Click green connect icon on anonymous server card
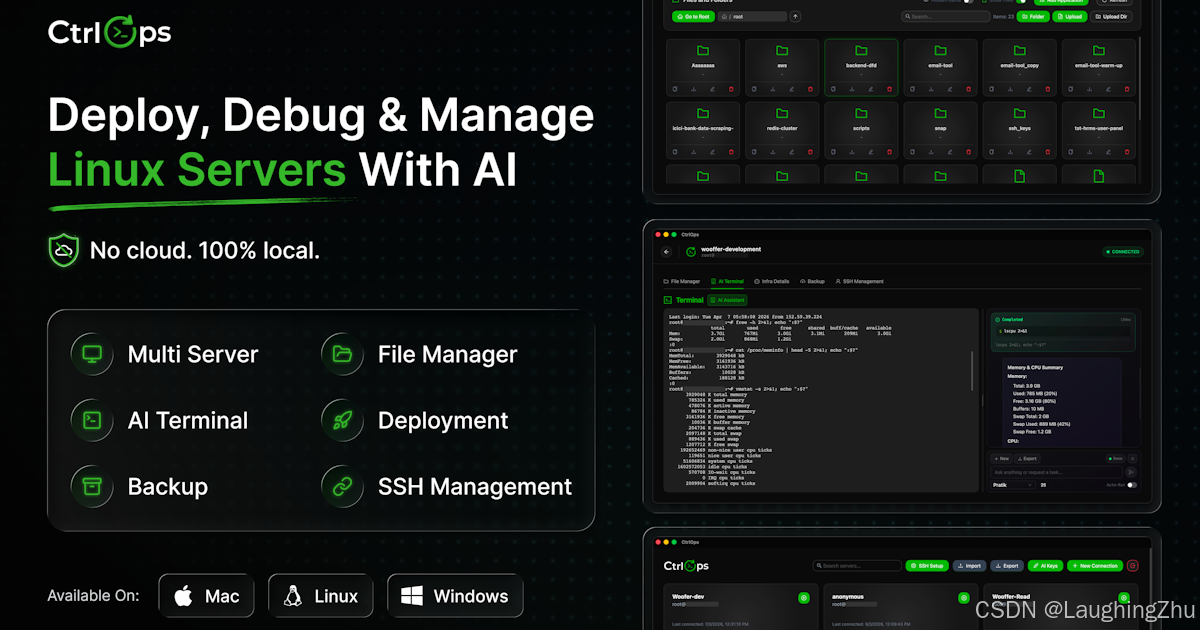 tap(964, 597)
